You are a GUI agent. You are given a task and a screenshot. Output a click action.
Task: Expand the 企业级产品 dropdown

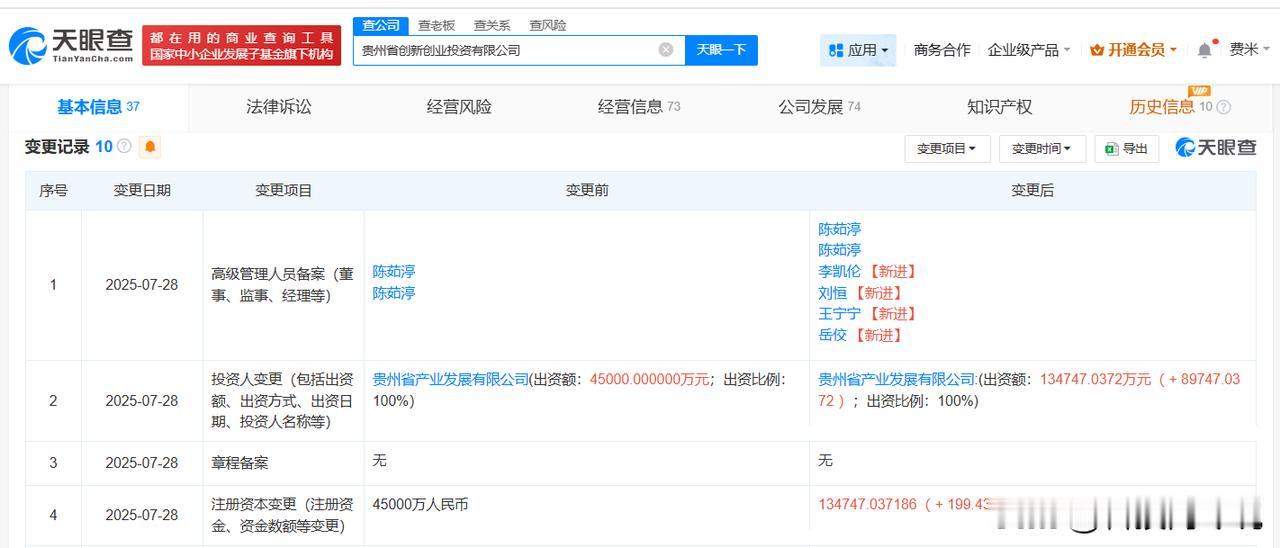click(x=1029, y=50)
